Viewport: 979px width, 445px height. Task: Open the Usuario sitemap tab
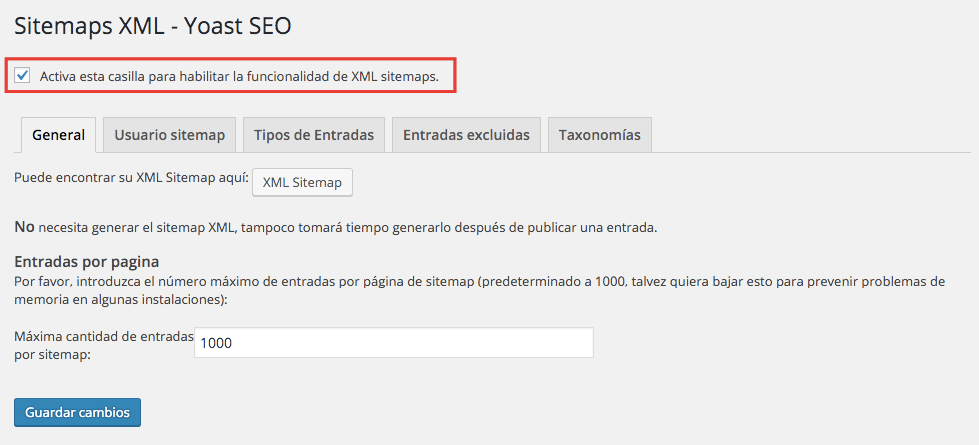click(x=170, y=135)
